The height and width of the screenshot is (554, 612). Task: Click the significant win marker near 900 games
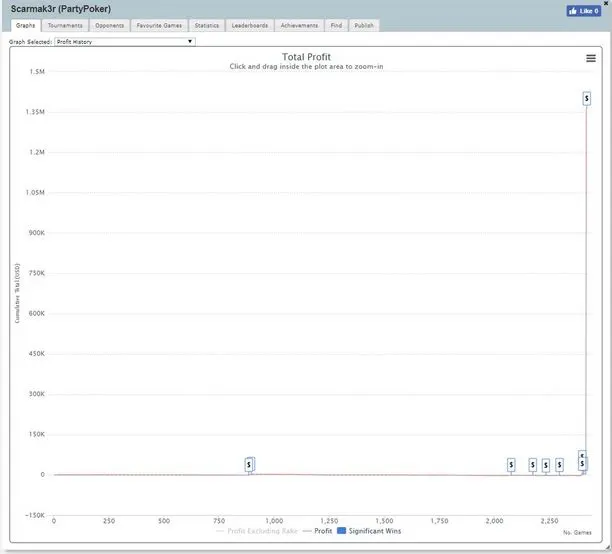[250, 464]
